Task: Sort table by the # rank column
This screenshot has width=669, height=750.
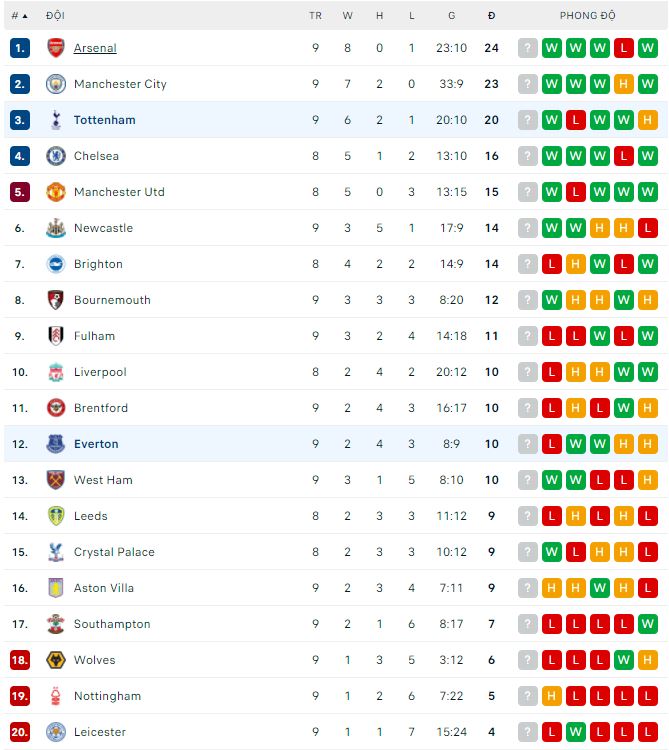Action: pyautogui.click(x=19, y=16)
